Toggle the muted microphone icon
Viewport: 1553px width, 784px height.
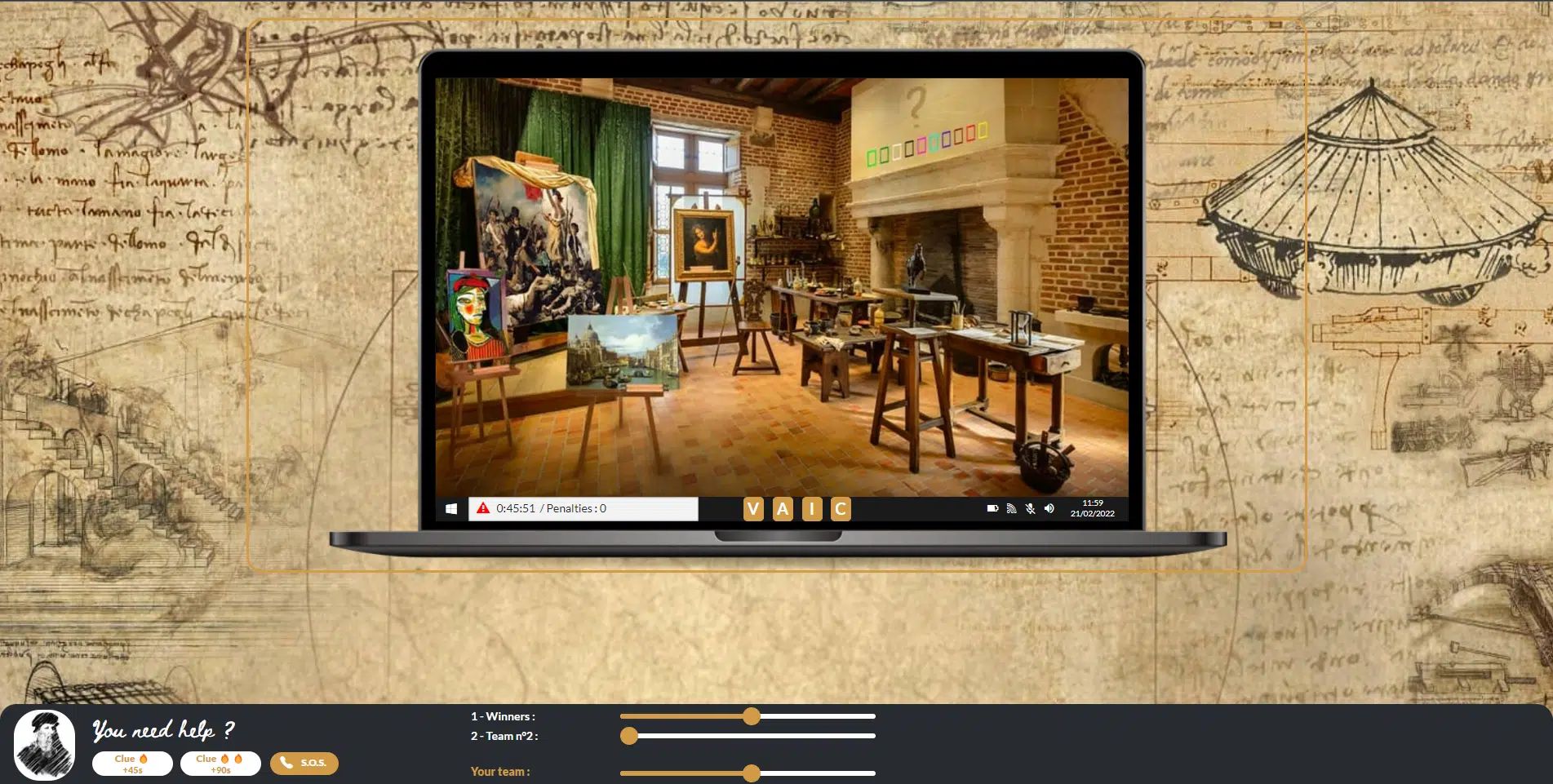click(1031, 508)
